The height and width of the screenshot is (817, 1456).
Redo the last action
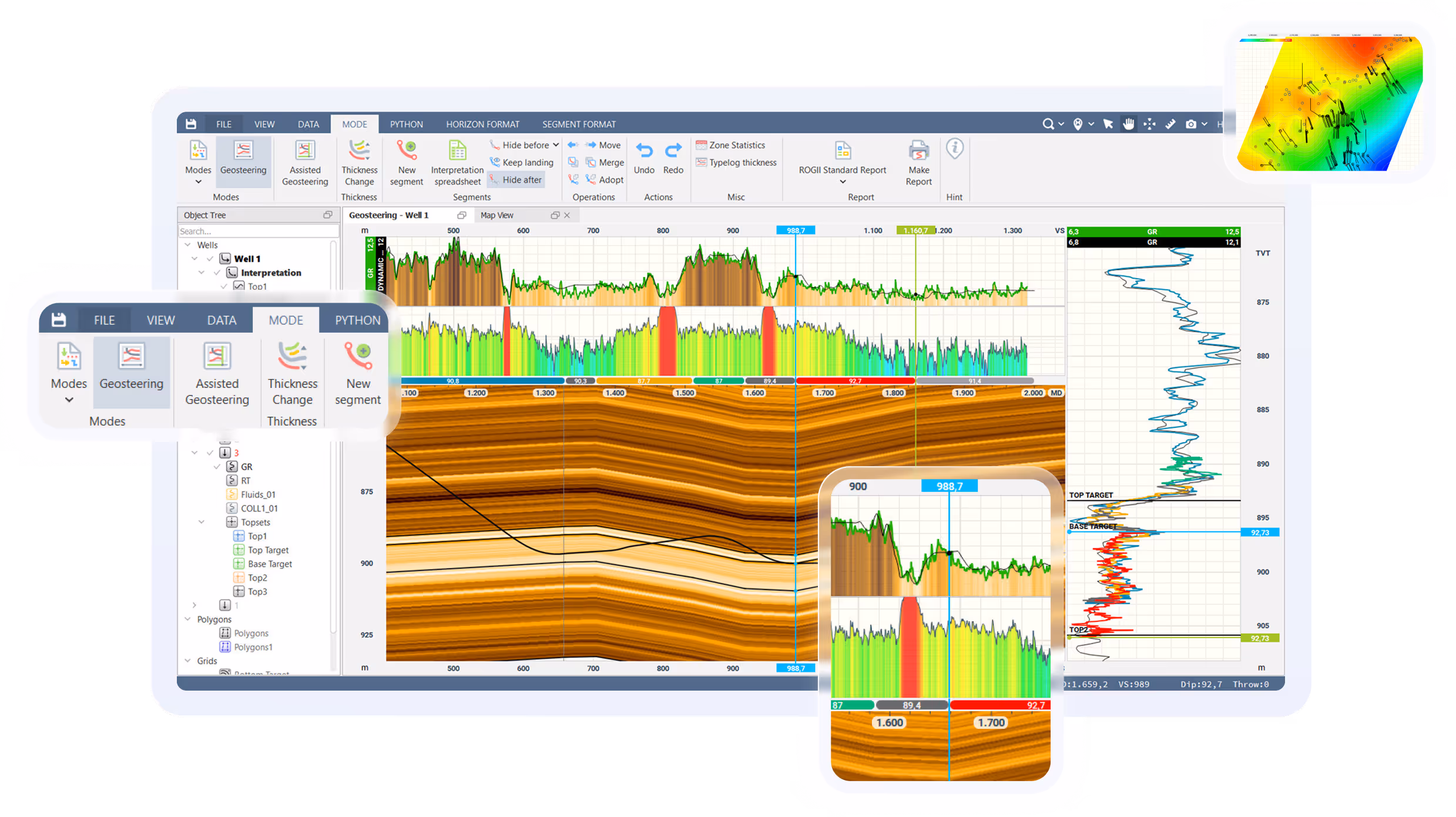tap(673, 159)
